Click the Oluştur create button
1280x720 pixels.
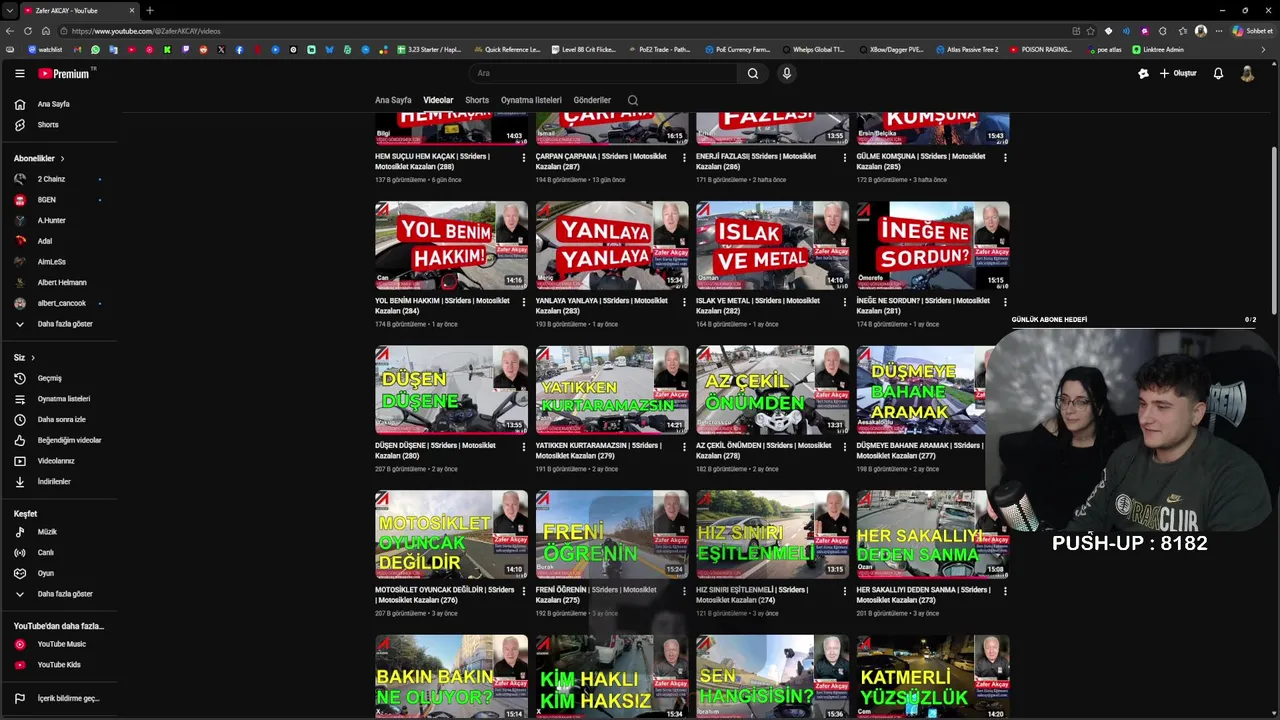click(x=1178, y=73)
